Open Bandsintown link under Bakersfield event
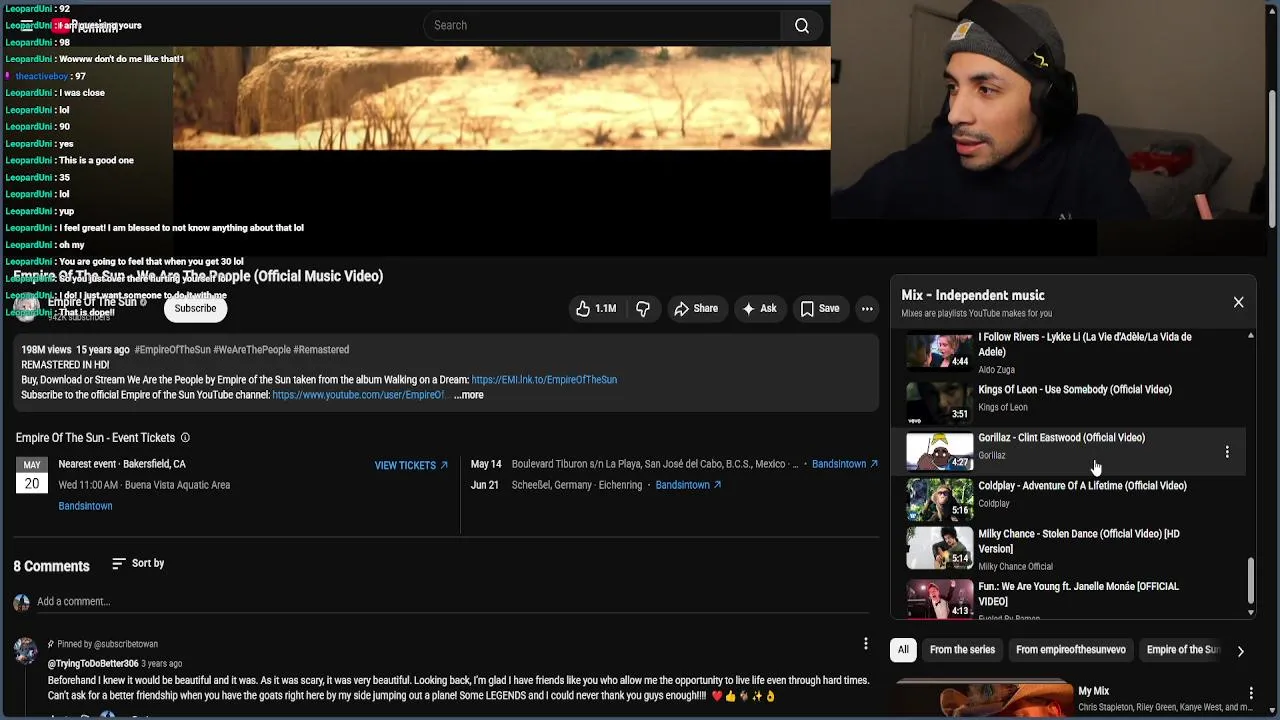The image size is (1280, 720). pyautogui.click(x=85, y=506)
